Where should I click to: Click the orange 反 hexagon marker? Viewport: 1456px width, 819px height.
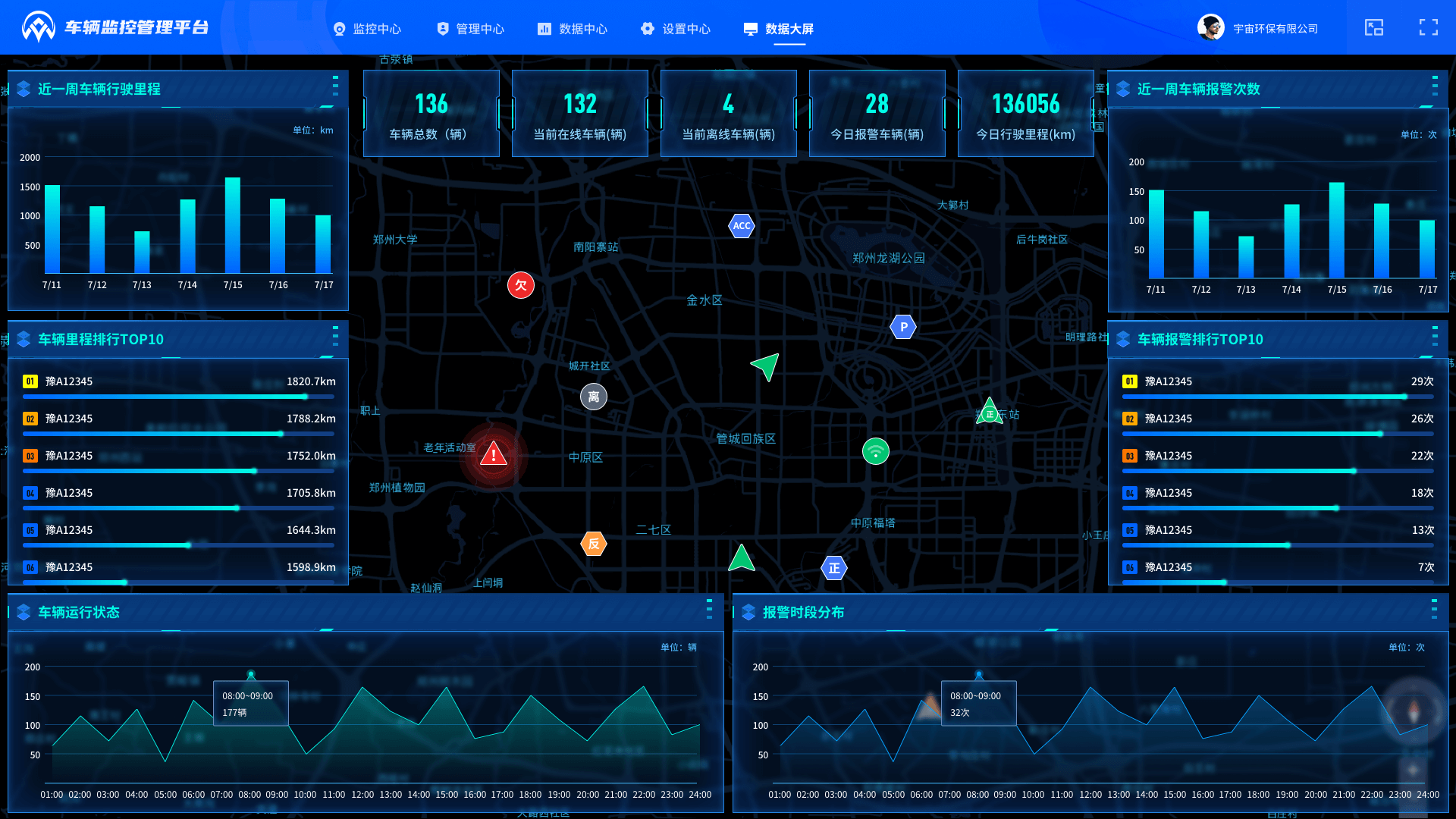click(x=594, y=543)
